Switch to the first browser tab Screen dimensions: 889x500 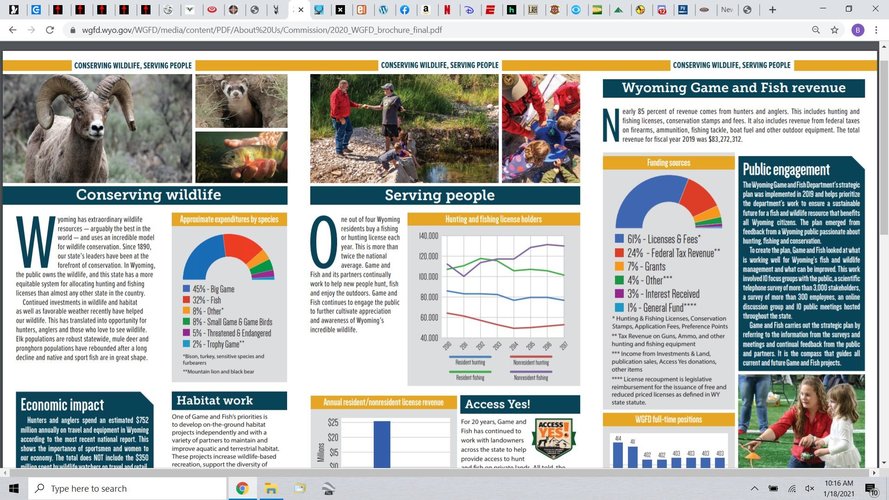(x=14, y=10)
